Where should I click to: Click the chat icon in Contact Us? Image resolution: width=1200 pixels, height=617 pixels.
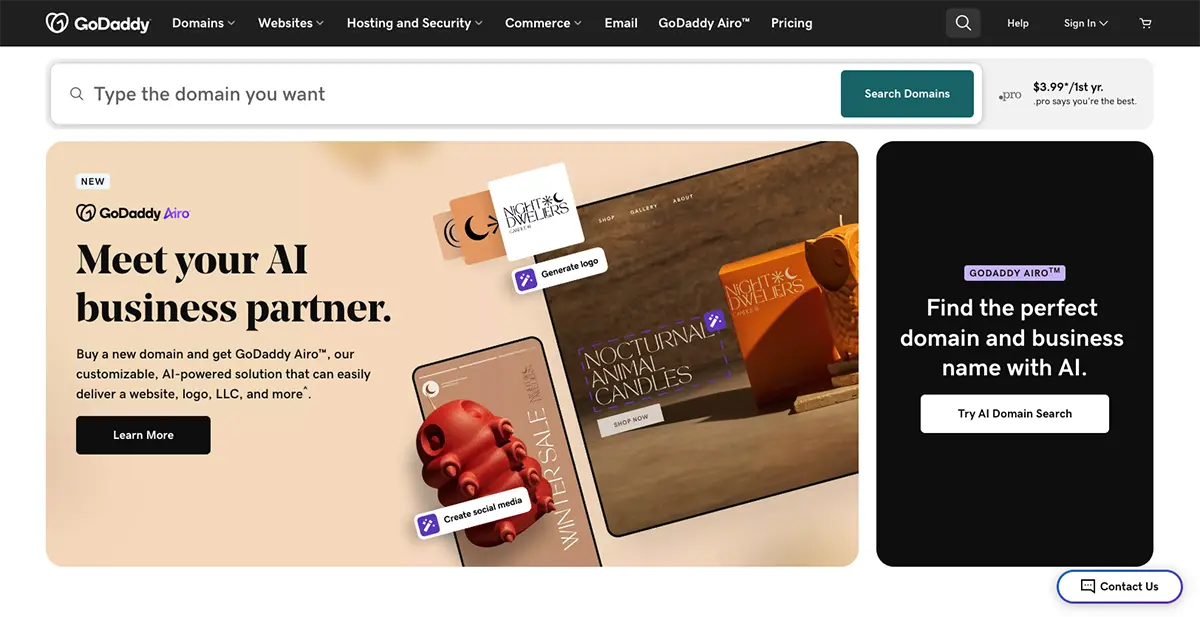[x=1088, y=586]
